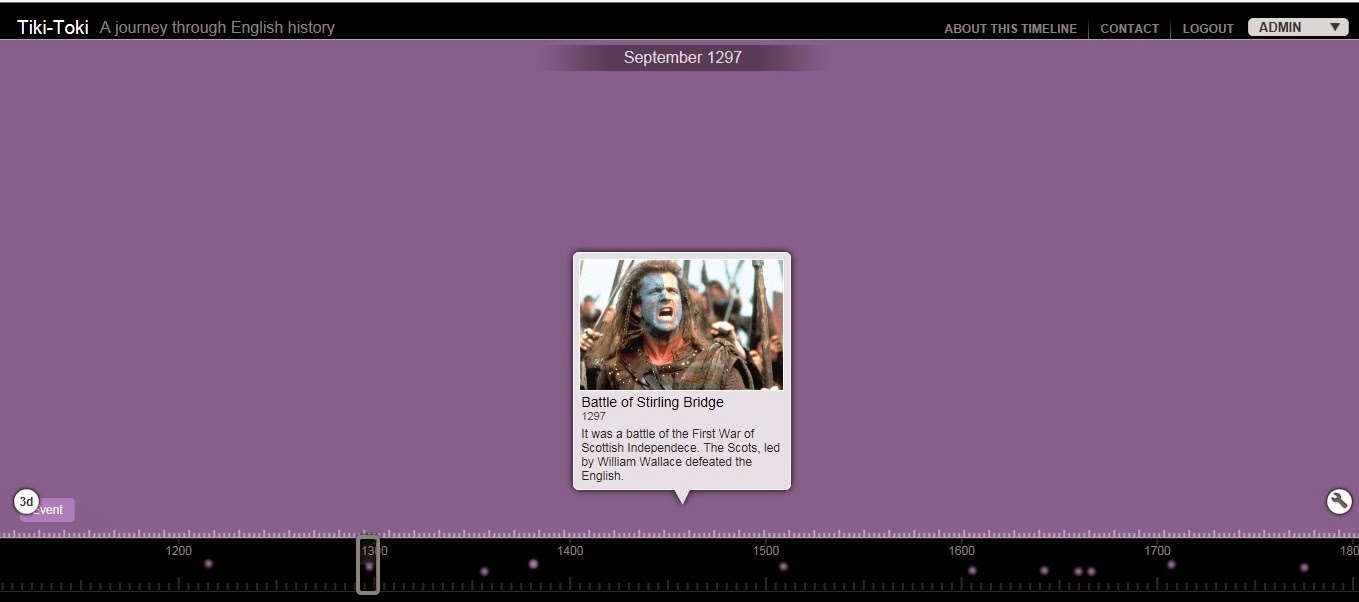
Task: Select the event dot near 1215
Action: [208, 563]
